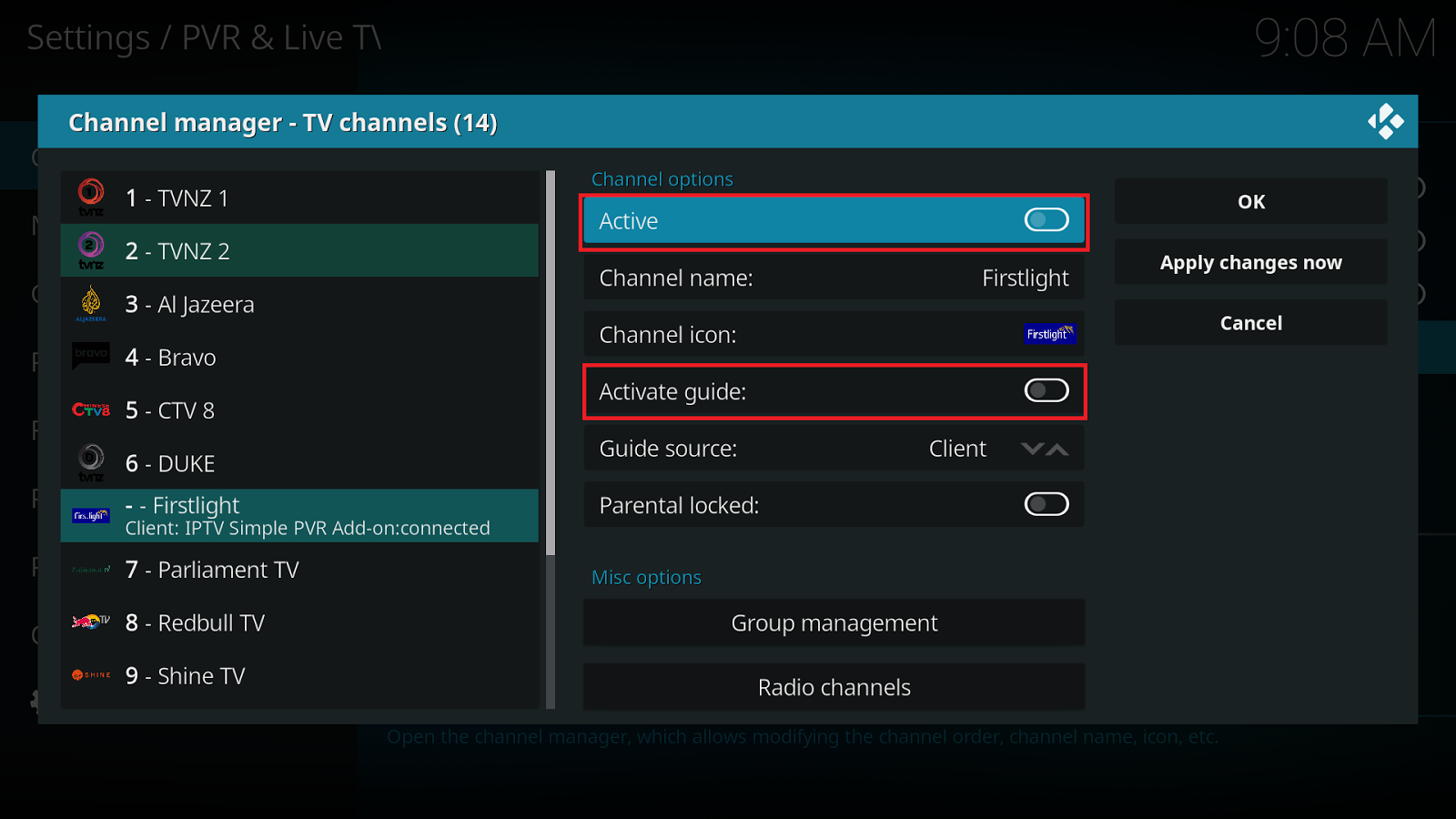Click the Firstlight channel icon thumbnail
The width and height of the screenshot is (1456, 819).
[x=1050, y=334]
